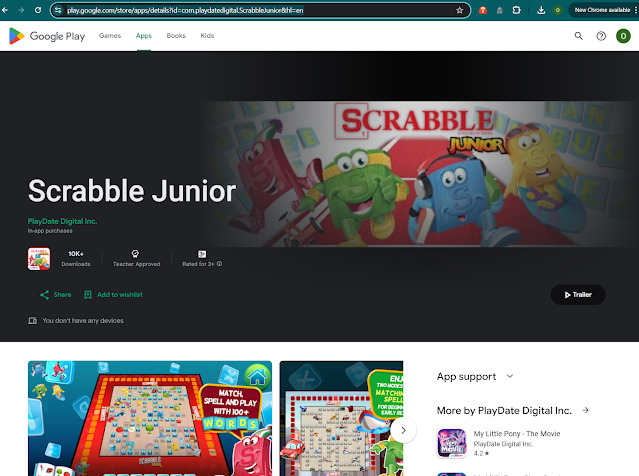Click the 10K+ Downloads text
The image size is (639, 476).
coord(76,258)
